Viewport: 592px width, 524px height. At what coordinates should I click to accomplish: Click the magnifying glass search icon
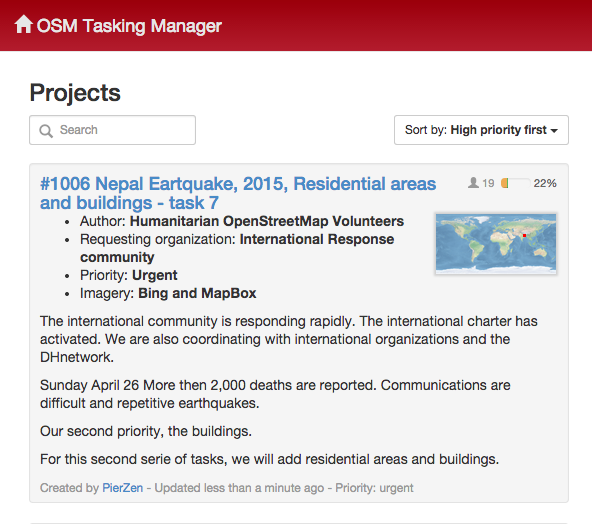point(46,131)
